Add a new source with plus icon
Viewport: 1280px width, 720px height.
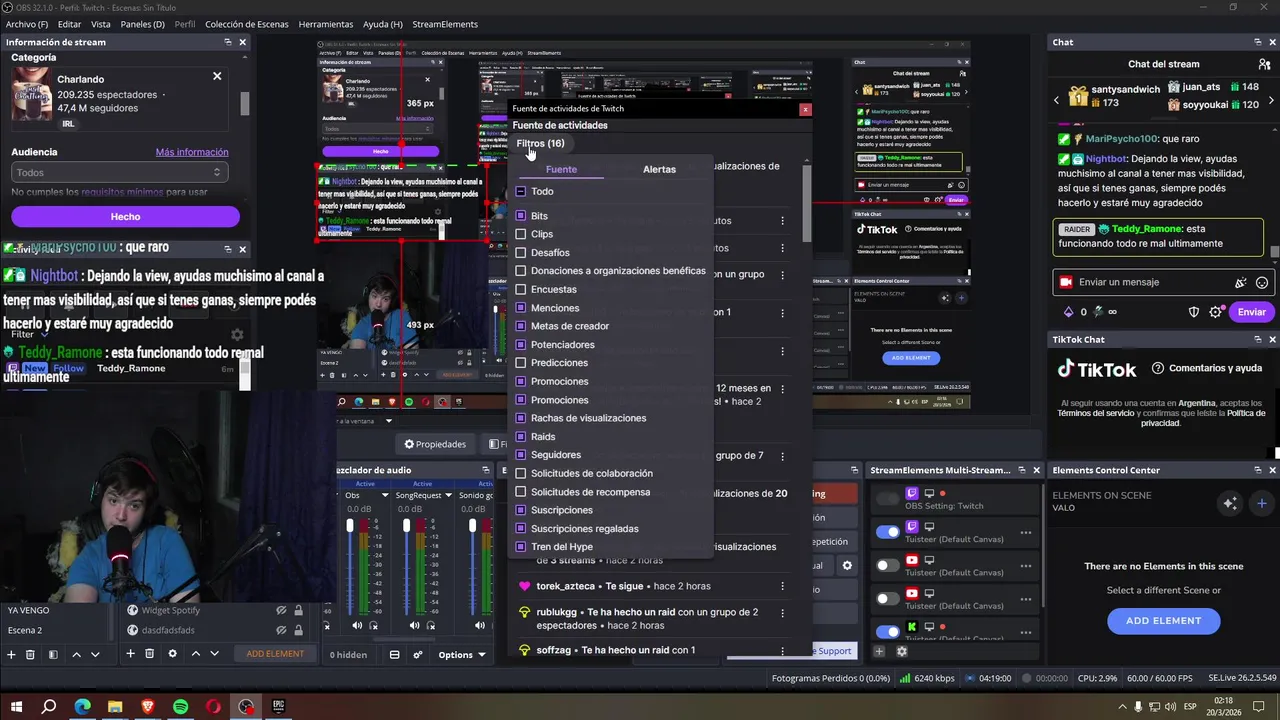130,654
